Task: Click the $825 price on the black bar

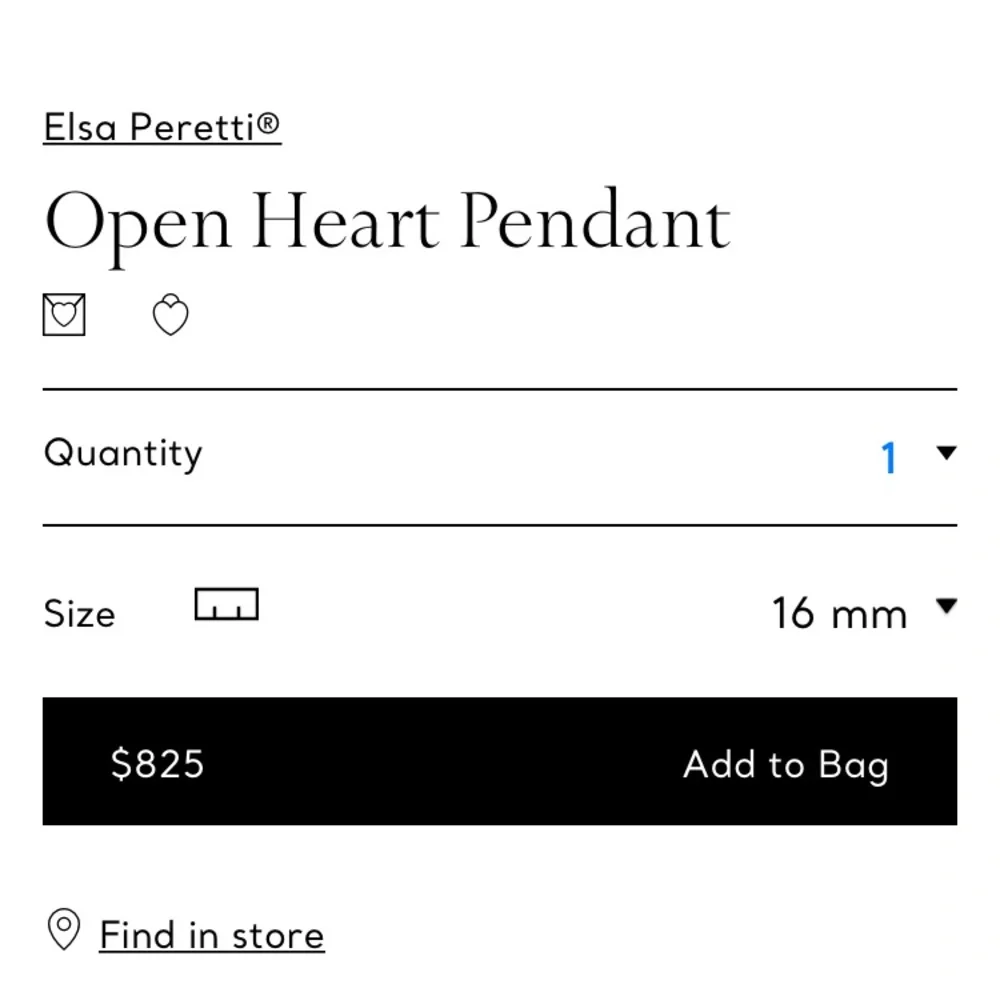Action: point(156,764)
